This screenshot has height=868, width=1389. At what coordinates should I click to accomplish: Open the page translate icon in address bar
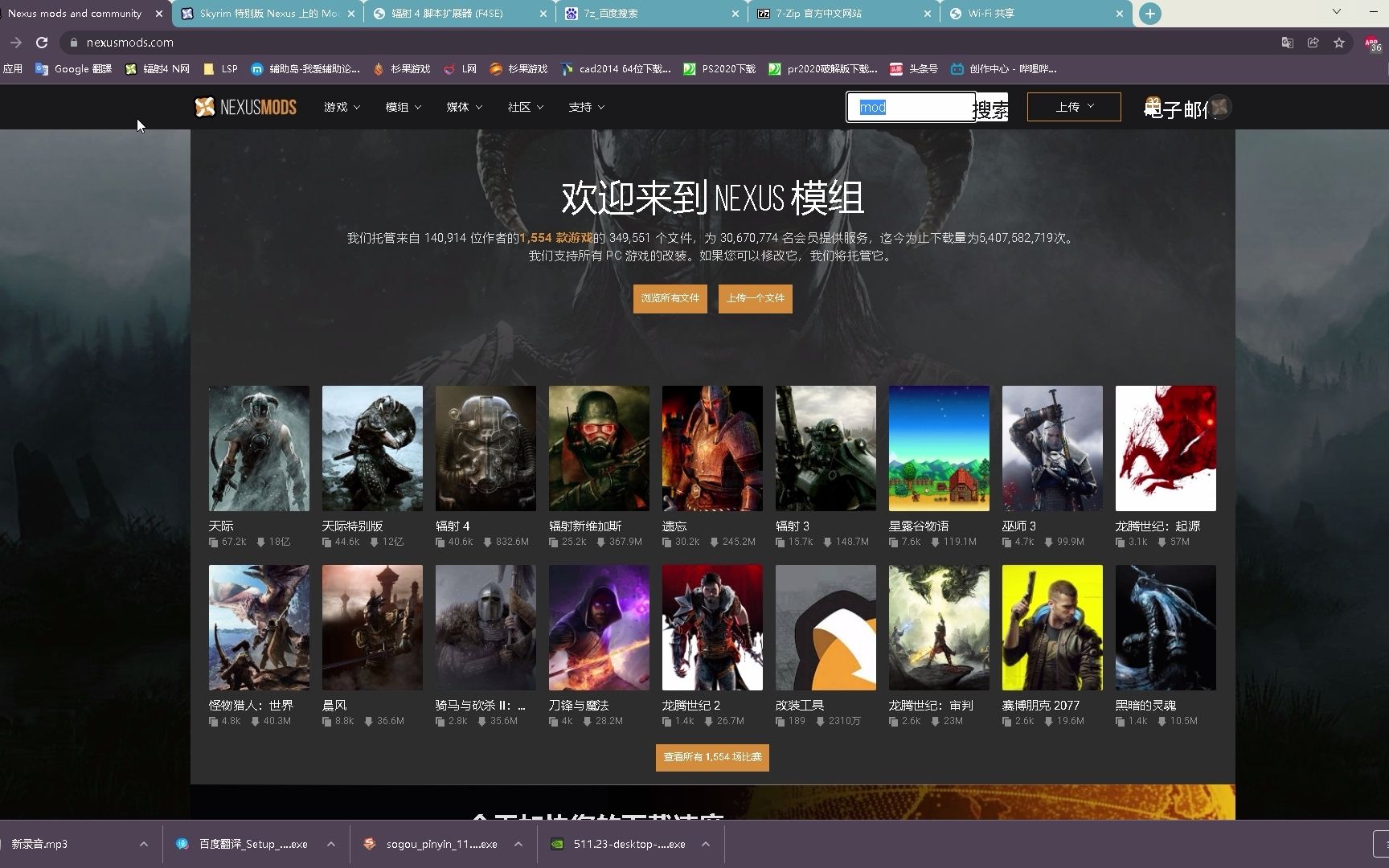(1288, 43)
